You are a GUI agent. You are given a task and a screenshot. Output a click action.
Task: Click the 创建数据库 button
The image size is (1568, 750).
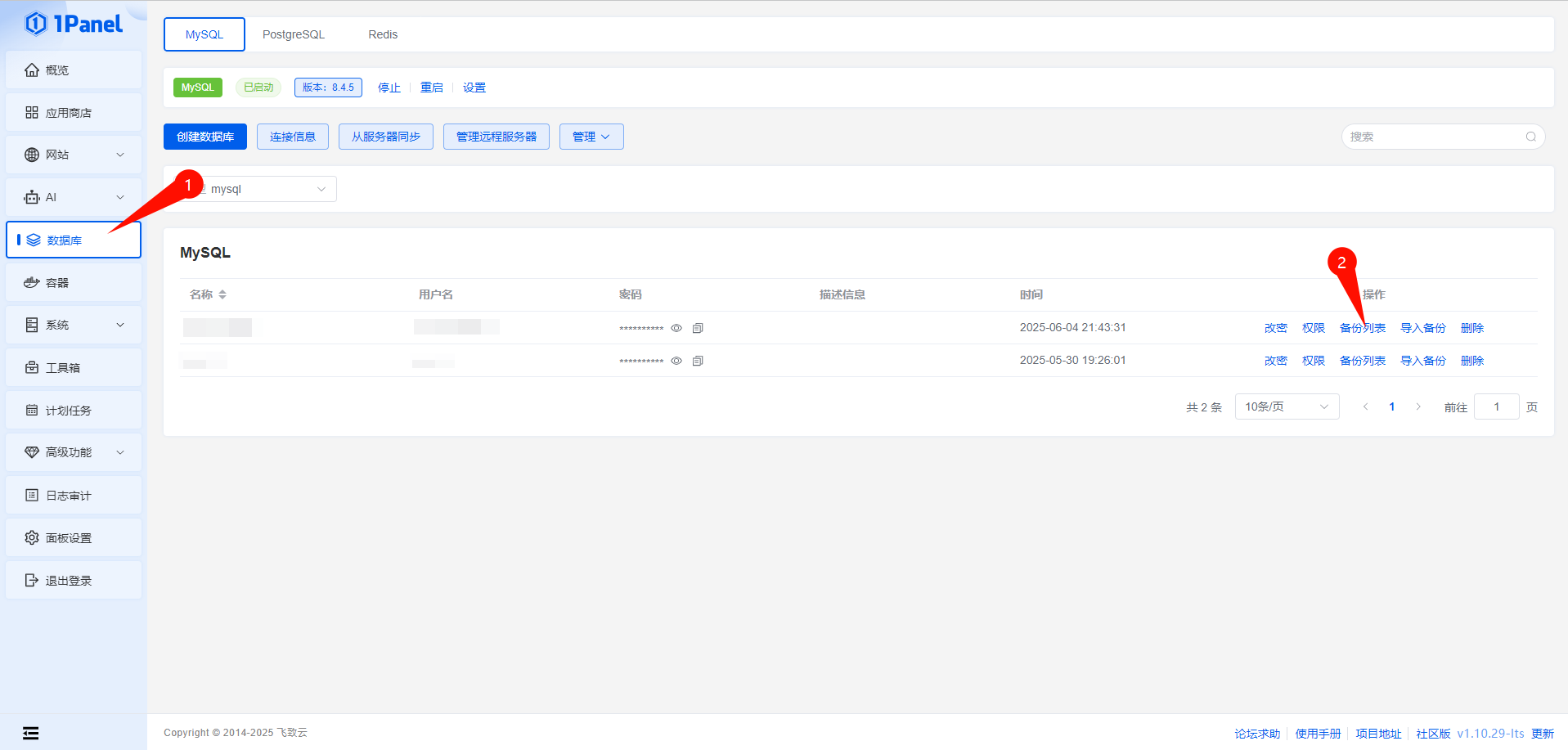point(205,137)
